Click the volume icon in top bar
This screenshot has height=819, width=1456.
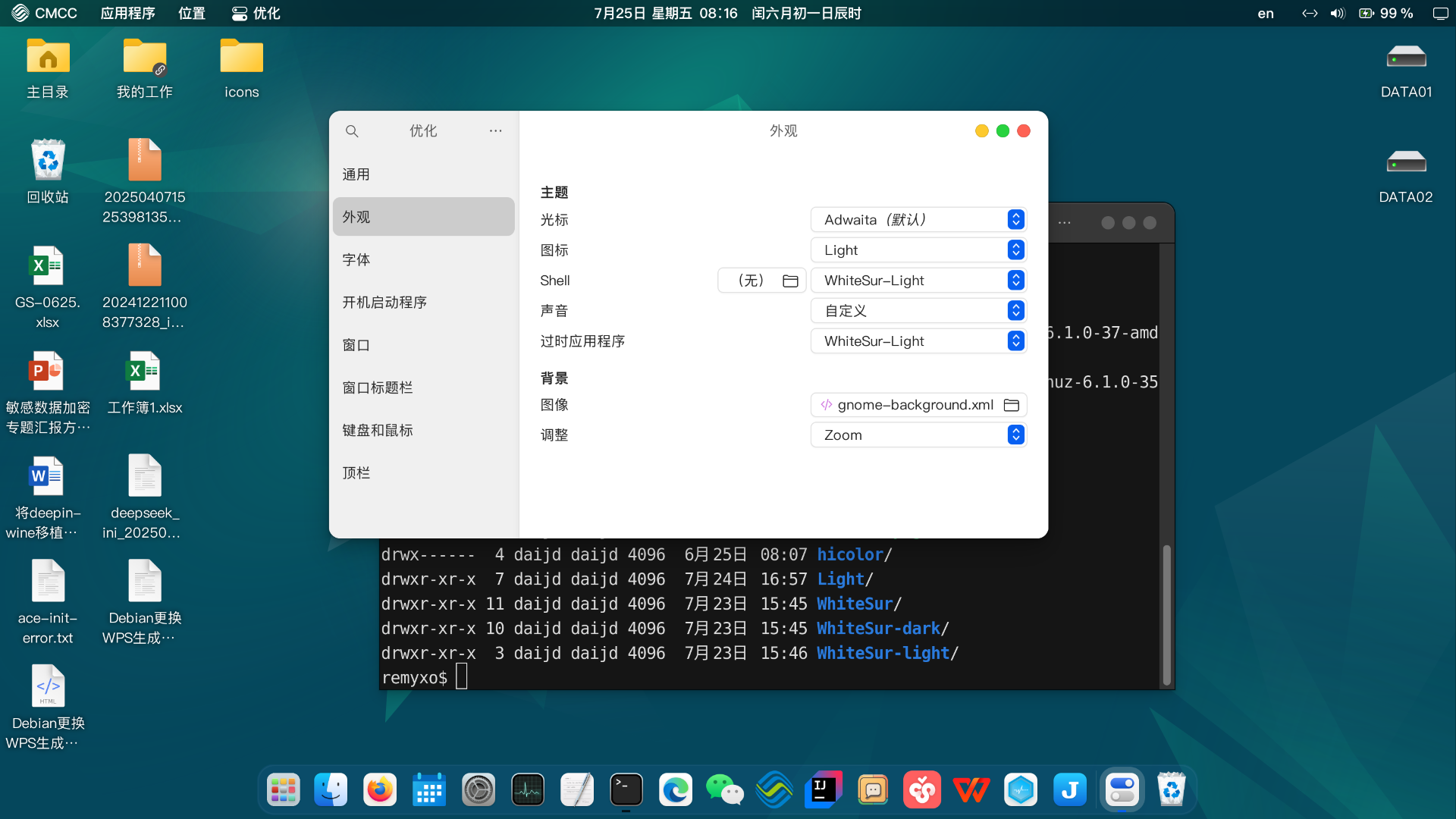tap(1338, 13)
